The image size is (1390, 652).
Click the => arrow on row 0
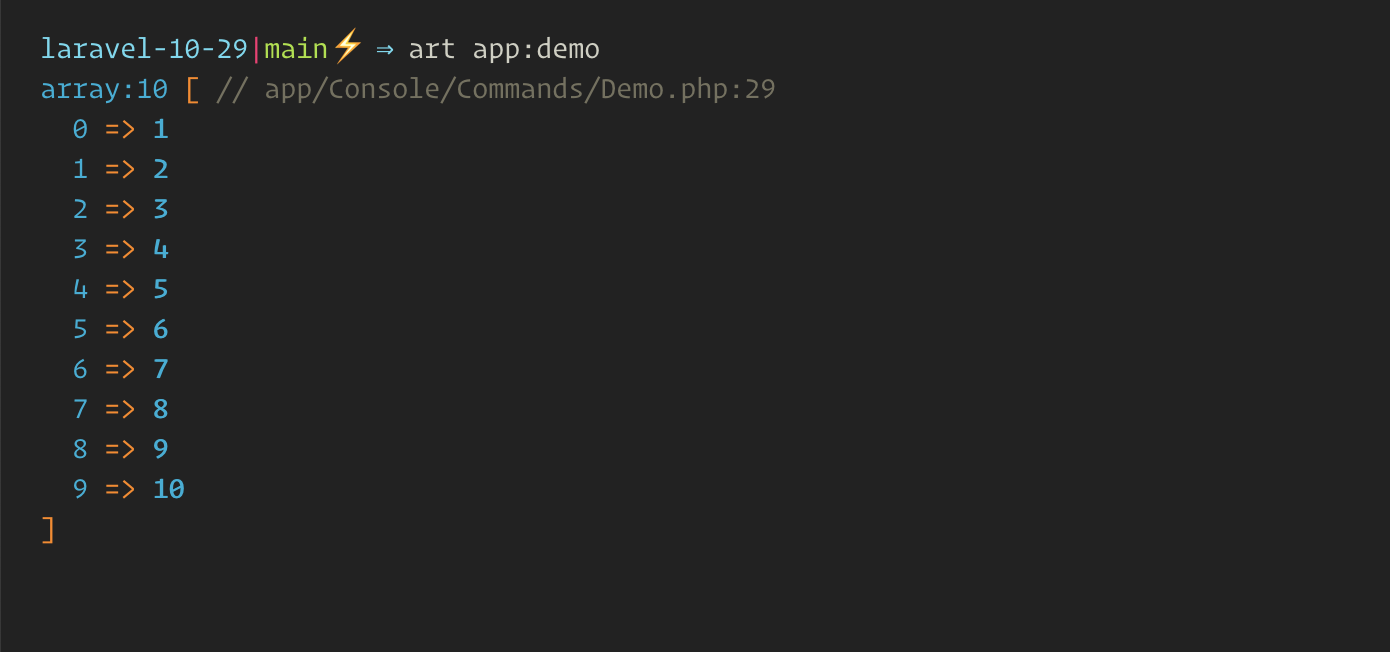[120, 129]
